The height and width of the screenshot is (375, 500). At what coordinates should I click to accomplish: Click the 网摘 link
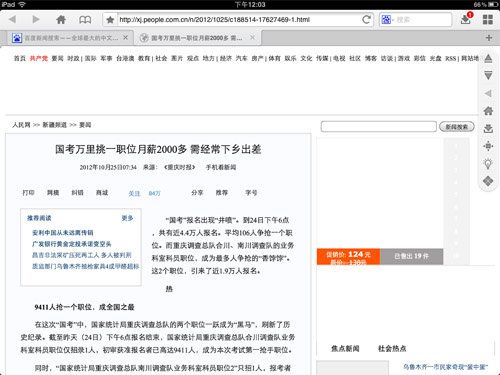click(53, 193)
